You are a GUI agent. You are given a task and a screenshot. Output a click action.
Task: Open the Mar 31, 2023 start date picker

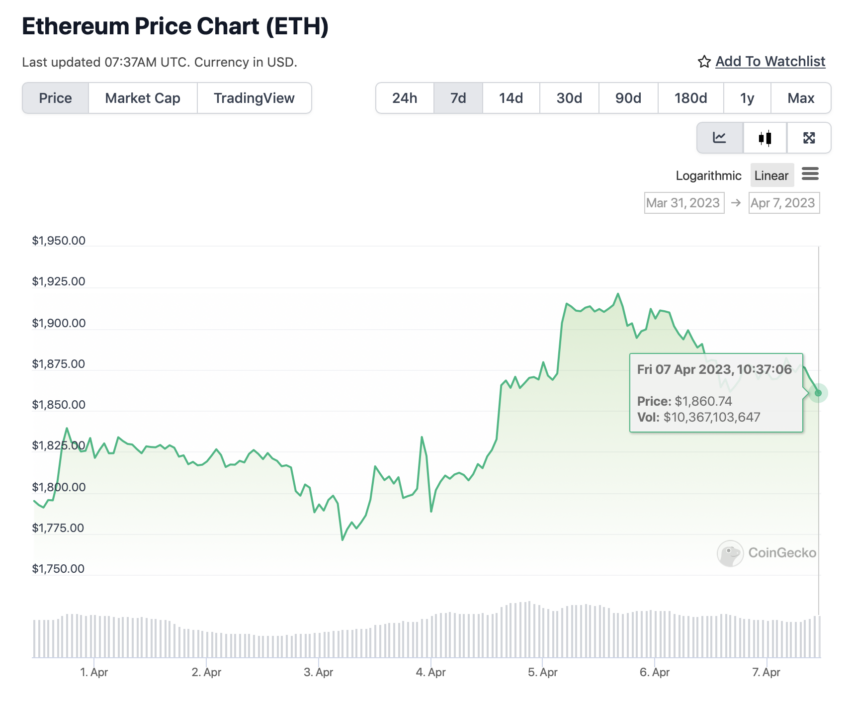coord(684,203)
